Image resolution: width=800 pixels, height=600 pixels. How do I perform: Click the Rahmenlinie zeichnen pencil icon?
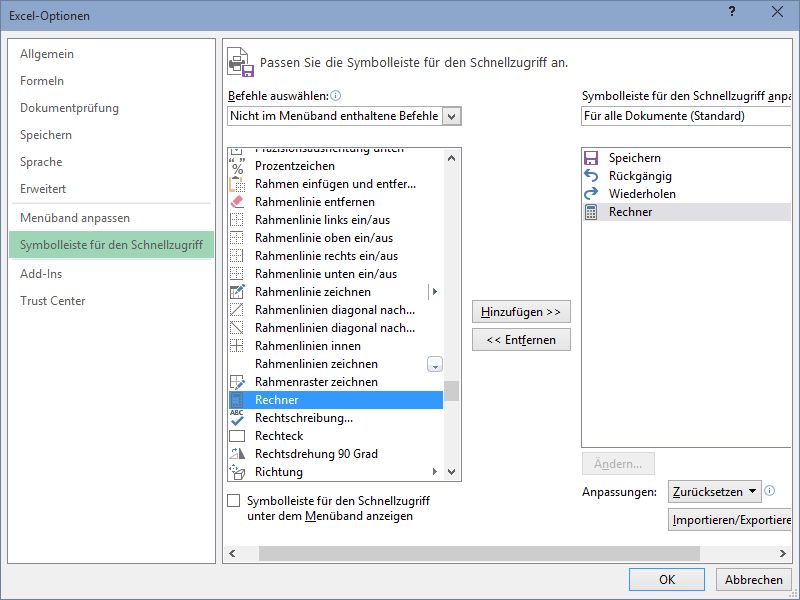237,292
